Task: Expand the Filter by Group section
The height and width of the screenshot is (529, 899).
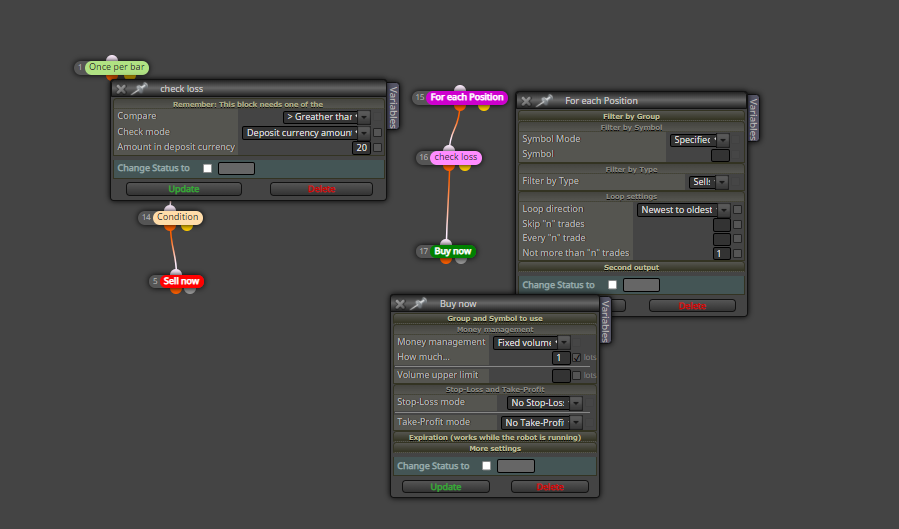Action: (631, 116)
